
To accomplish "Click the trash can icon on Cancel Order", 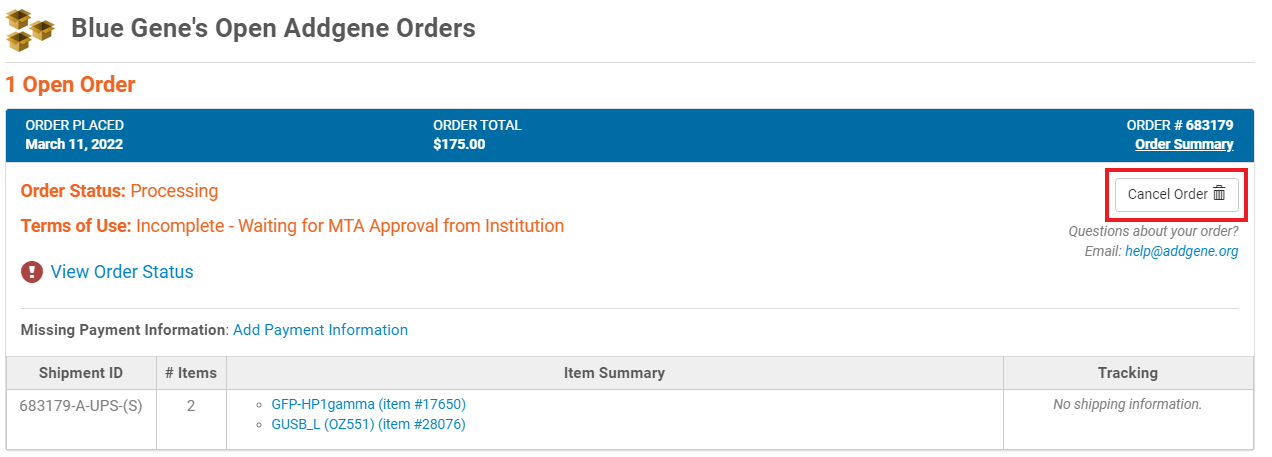I will click(x=1219, y=193).
